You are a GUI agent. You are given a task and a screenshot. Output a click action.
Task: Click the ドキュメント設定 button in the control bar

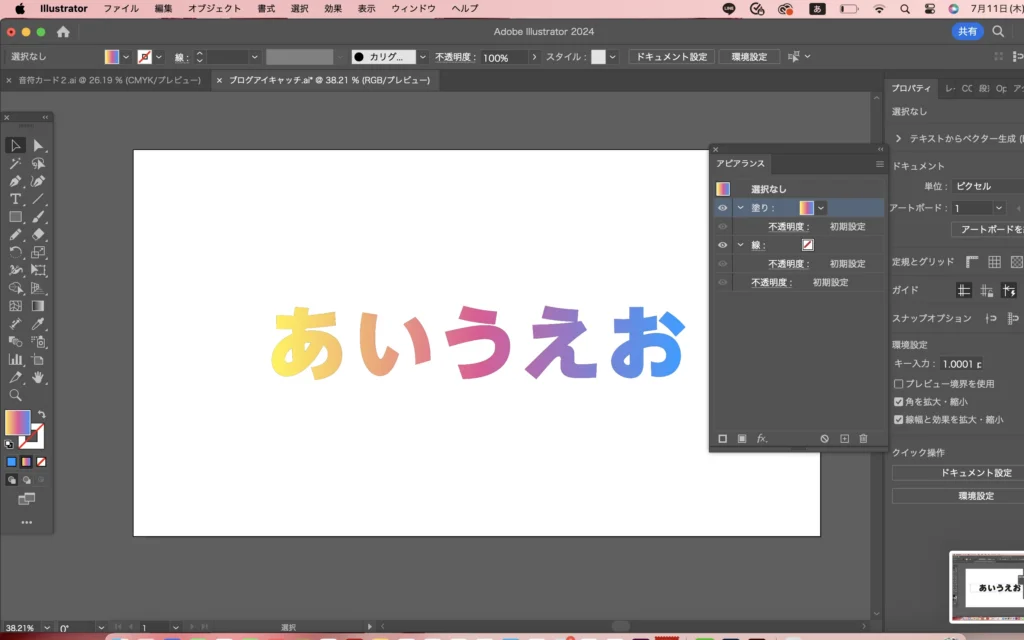point(670,57)
